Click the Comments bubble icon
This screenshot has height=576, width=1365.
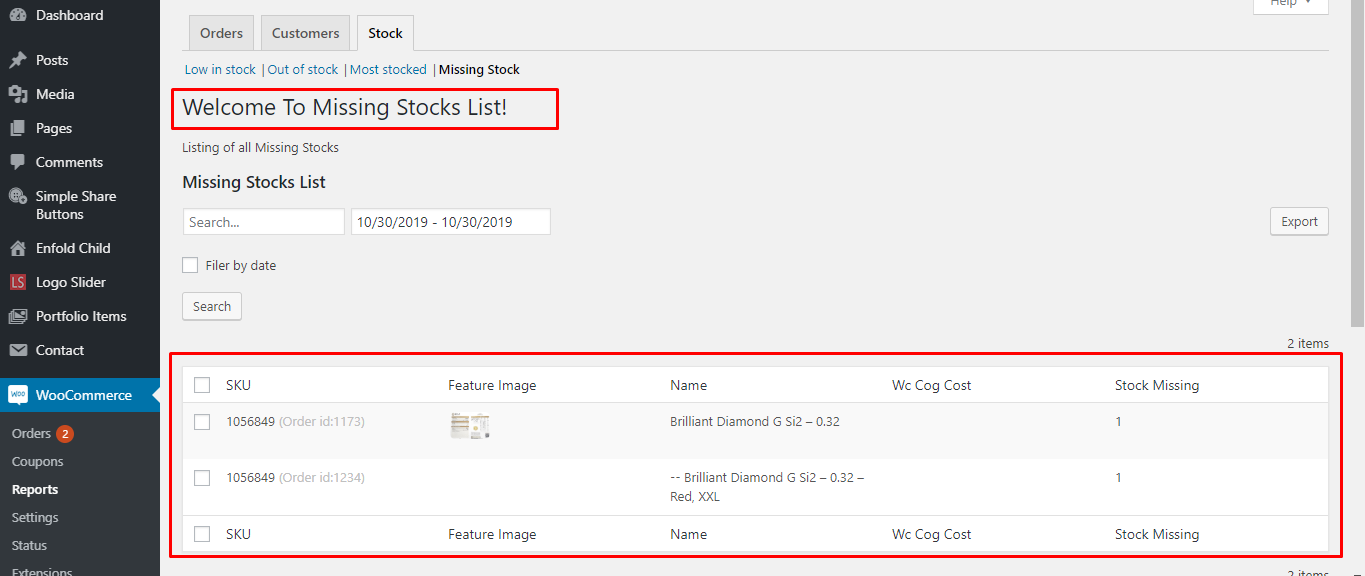click(x=17, y=162)
